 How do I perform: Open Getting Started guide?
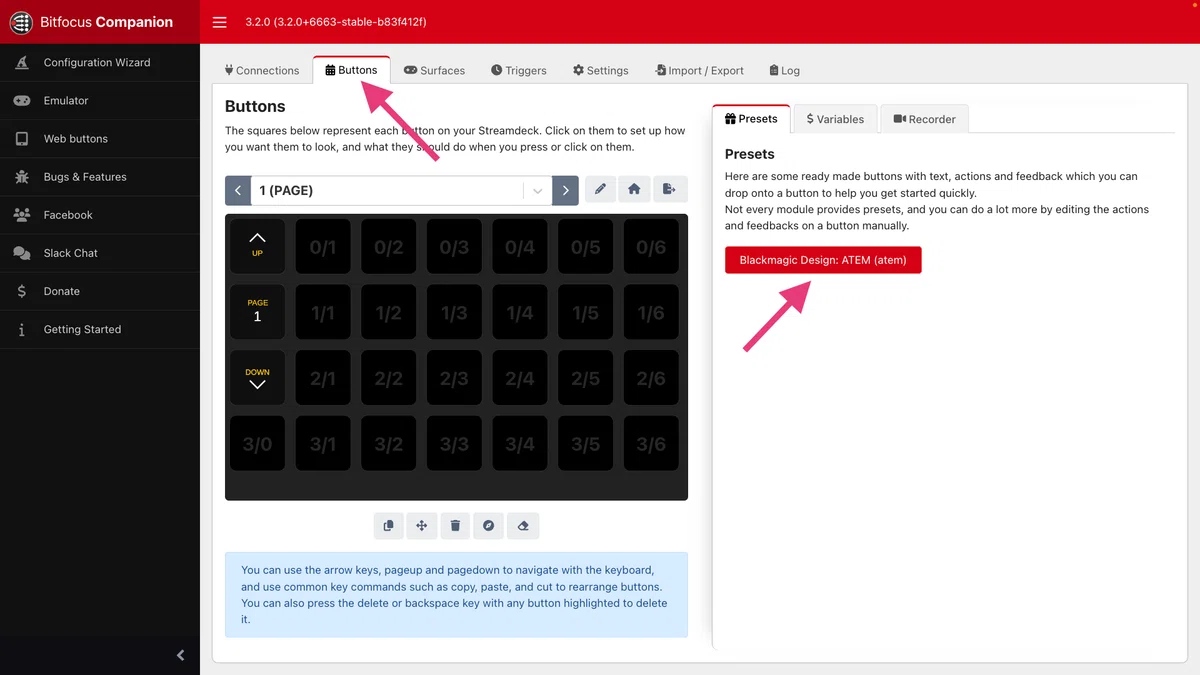coord(100,328)
